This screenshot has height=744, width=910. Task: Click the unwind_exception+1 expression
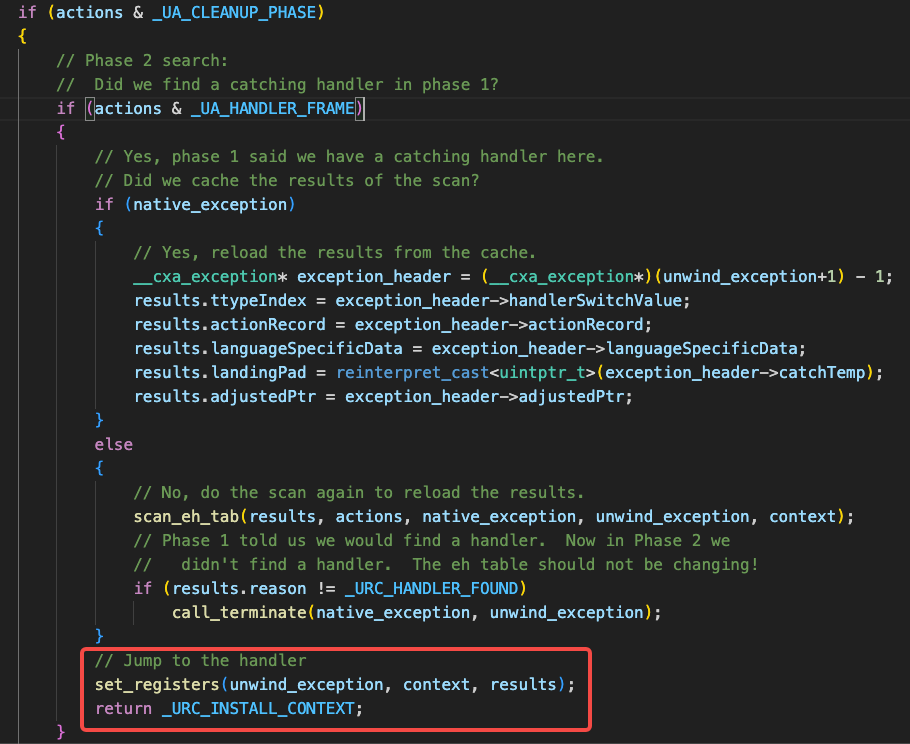[x=749, y=276]
